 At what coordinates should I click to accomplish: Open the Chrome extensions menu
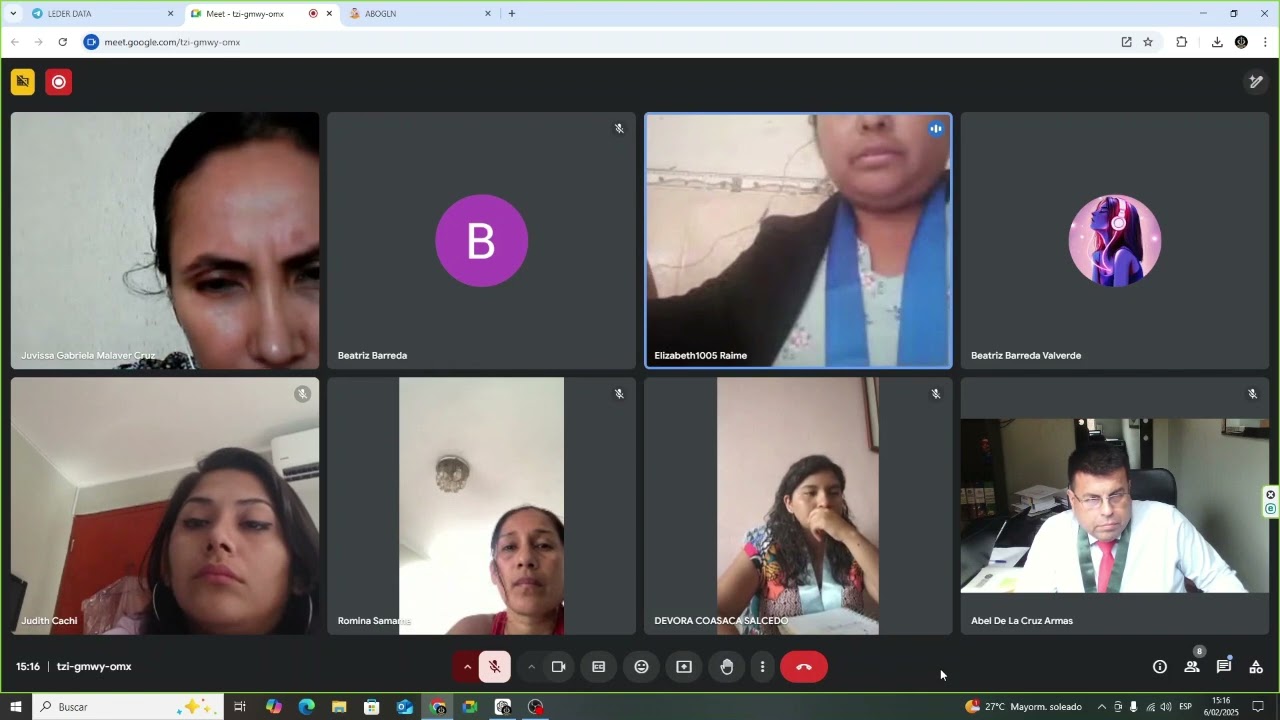tap(1182, 42)
